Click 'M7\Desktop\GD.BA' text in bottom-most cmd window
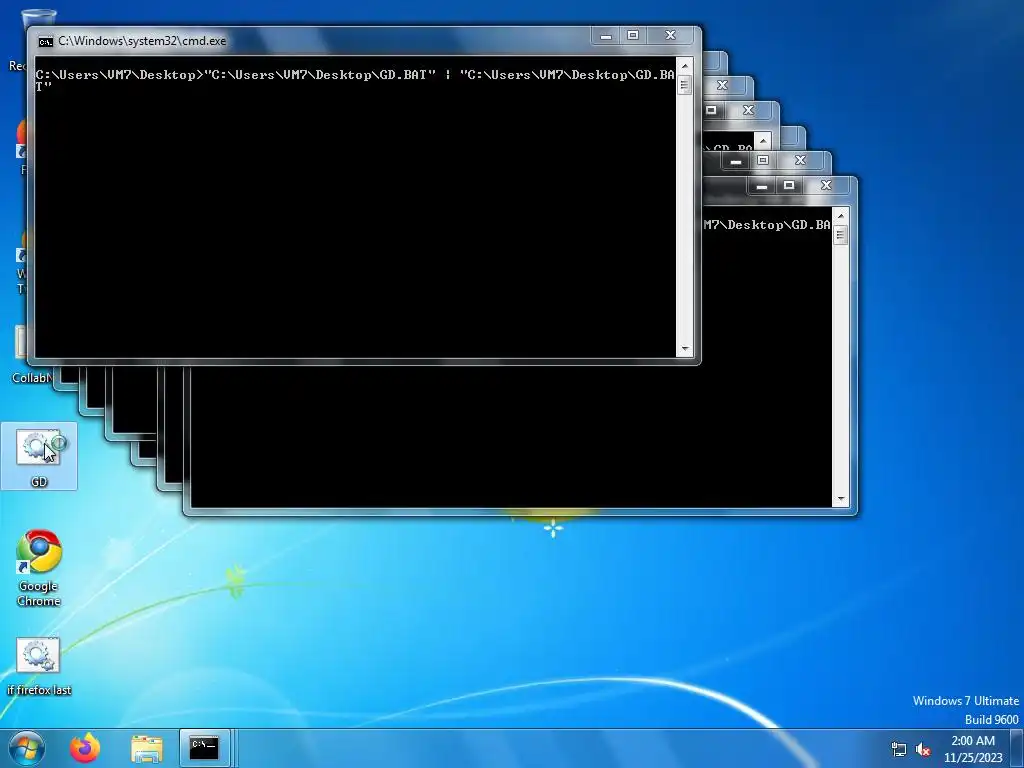Image resolution: width=1024 pixels, height=768 pixels. click(767, 225)
